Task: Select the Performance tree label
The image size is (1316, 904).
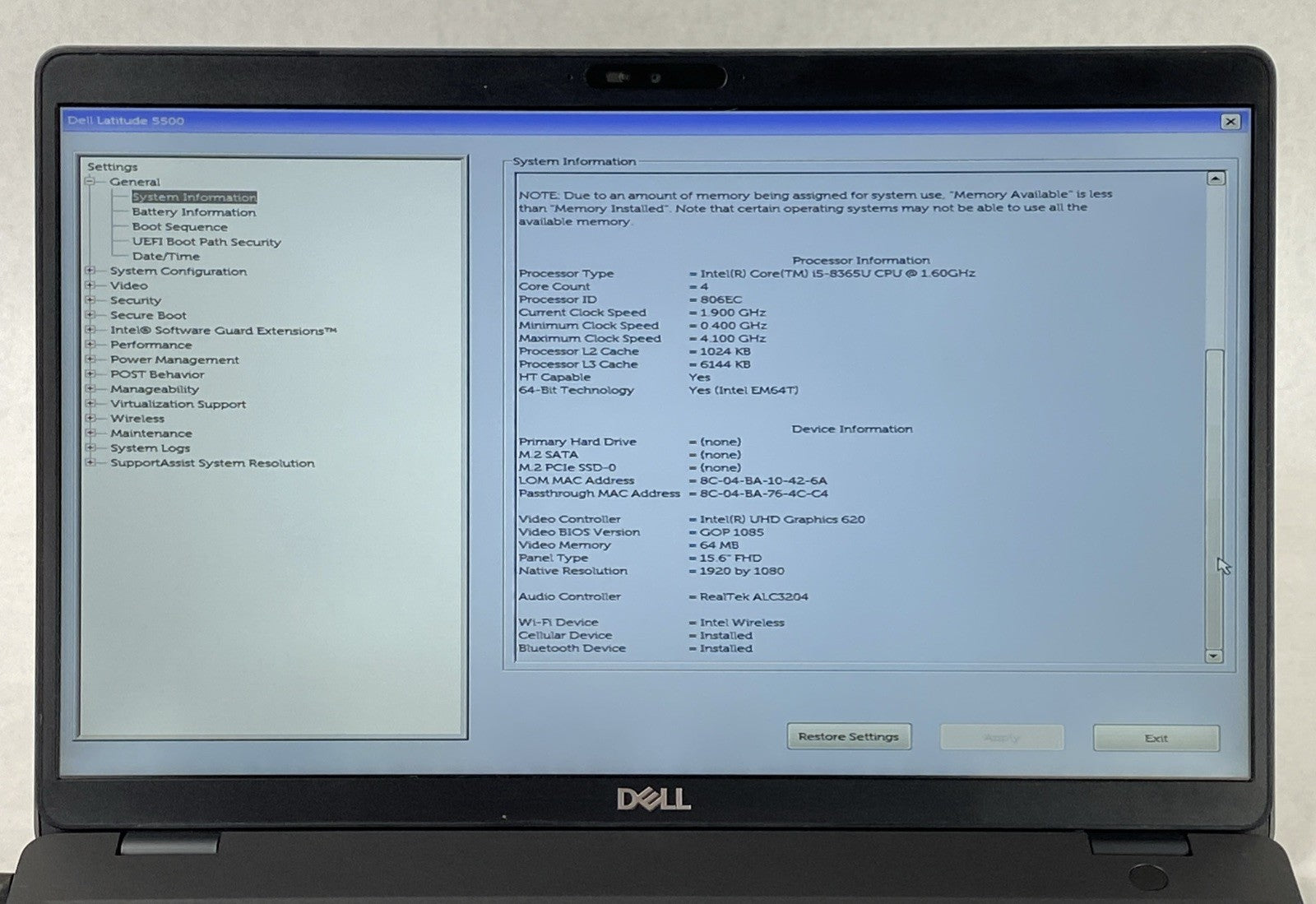Action: coord(151,345)
